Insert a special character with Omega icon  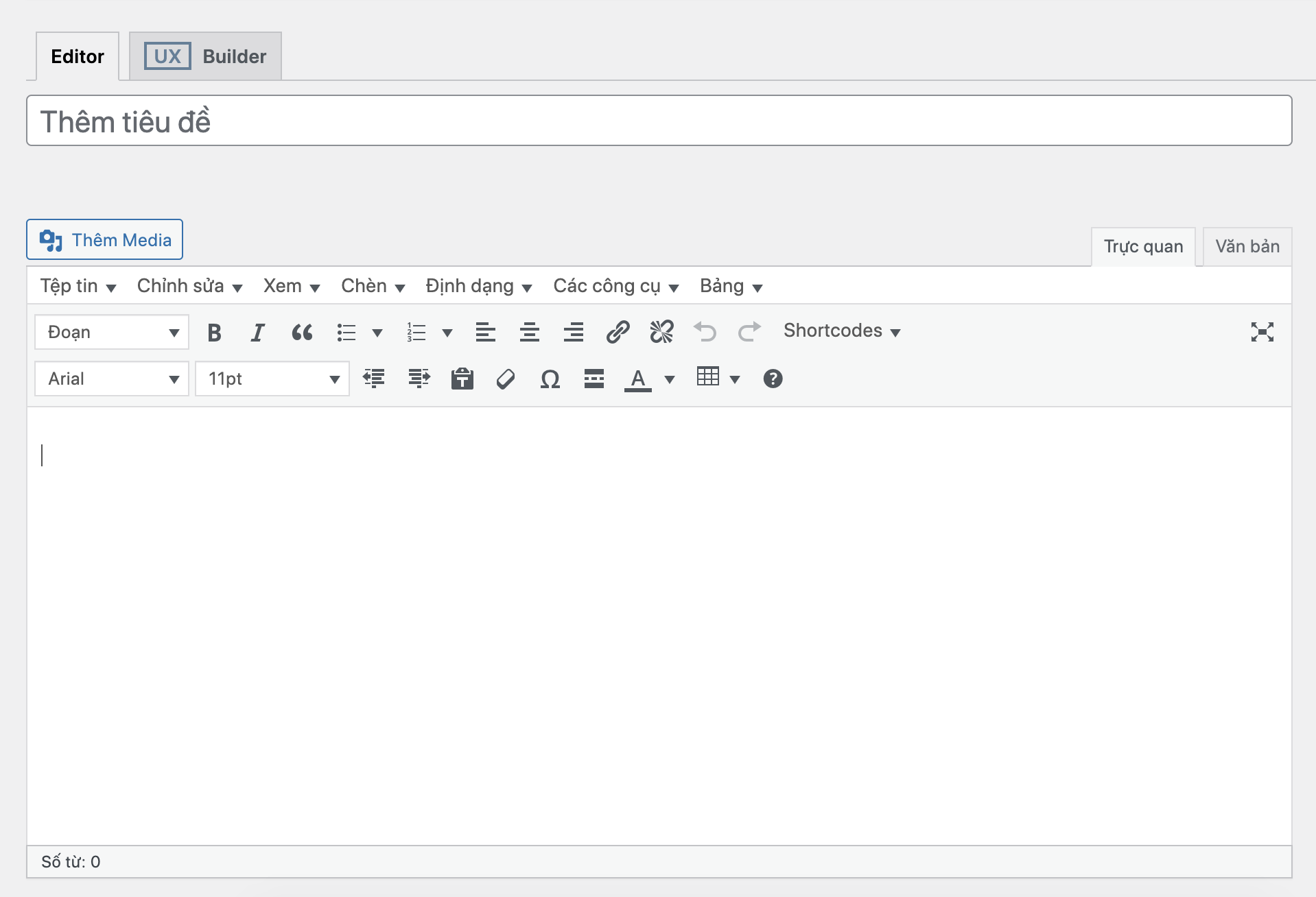click(550, 379)
